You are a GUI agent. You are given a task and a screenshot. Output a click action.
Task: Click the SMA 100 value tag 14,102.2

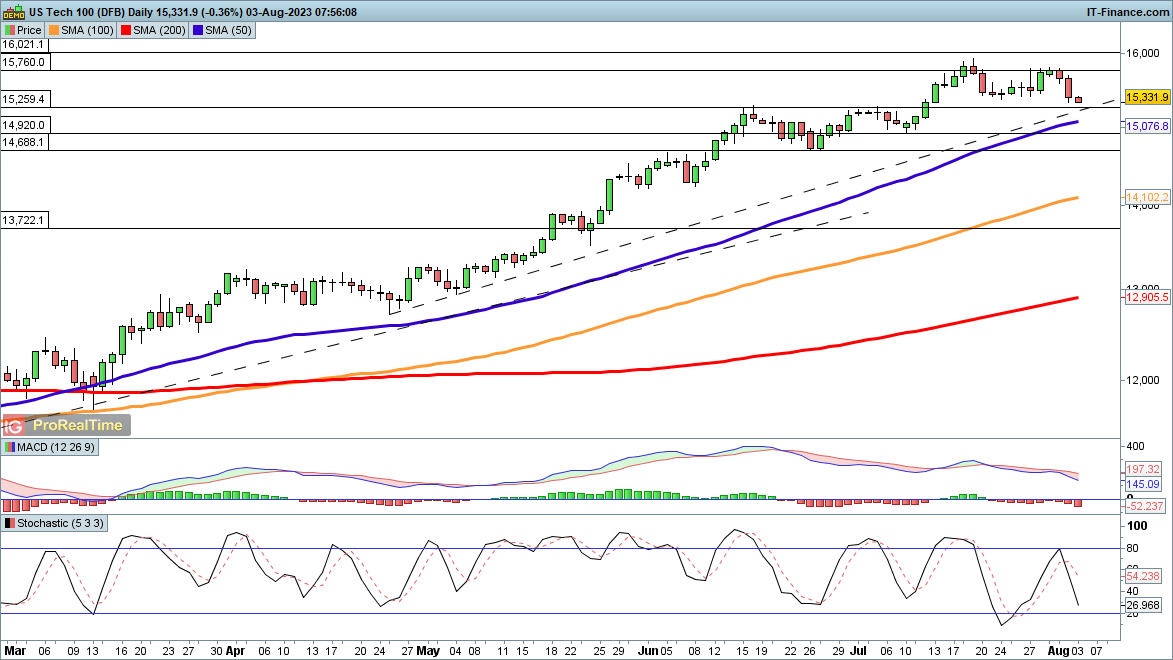tap(1147, 198)
